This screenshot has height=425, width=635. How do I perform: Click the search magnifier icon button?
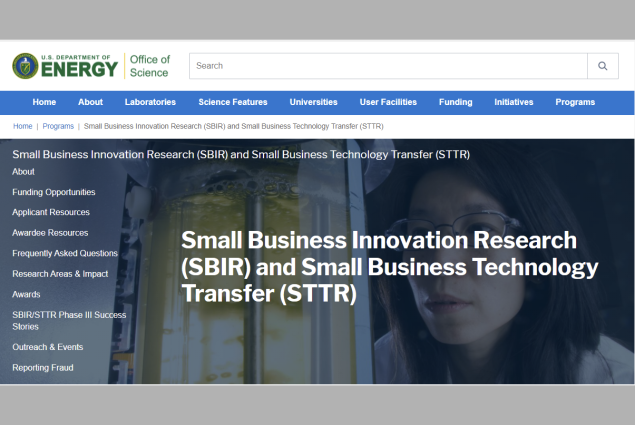[603, 66]
